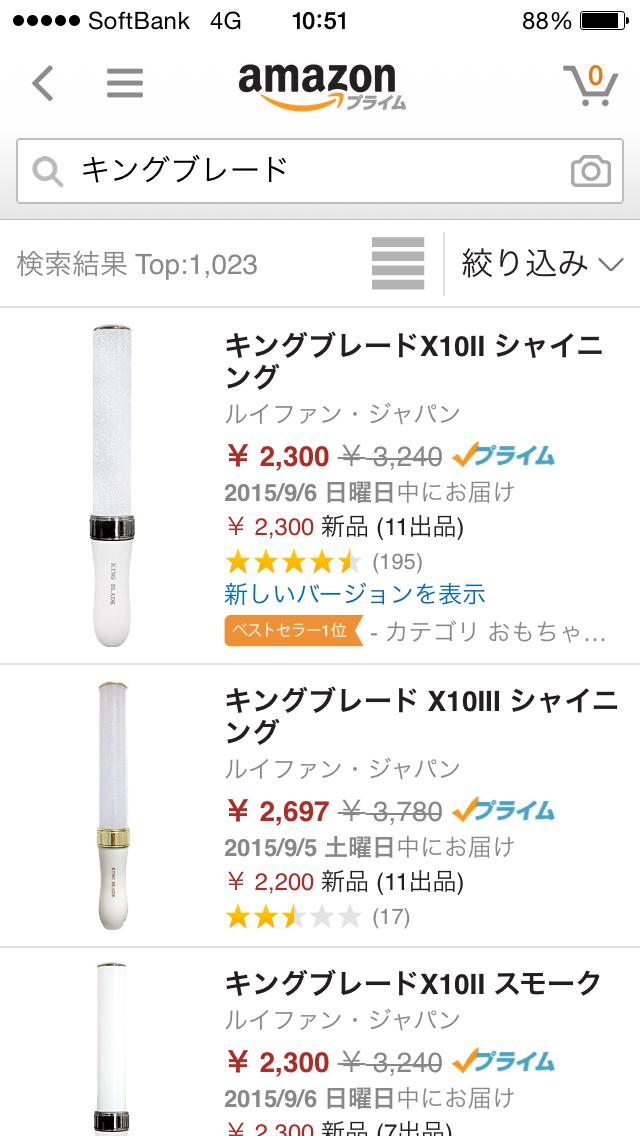Open キングブレードX10II スモーク product title
The height and width of the screenshot is (1136, 640).
tap(412, 983)
